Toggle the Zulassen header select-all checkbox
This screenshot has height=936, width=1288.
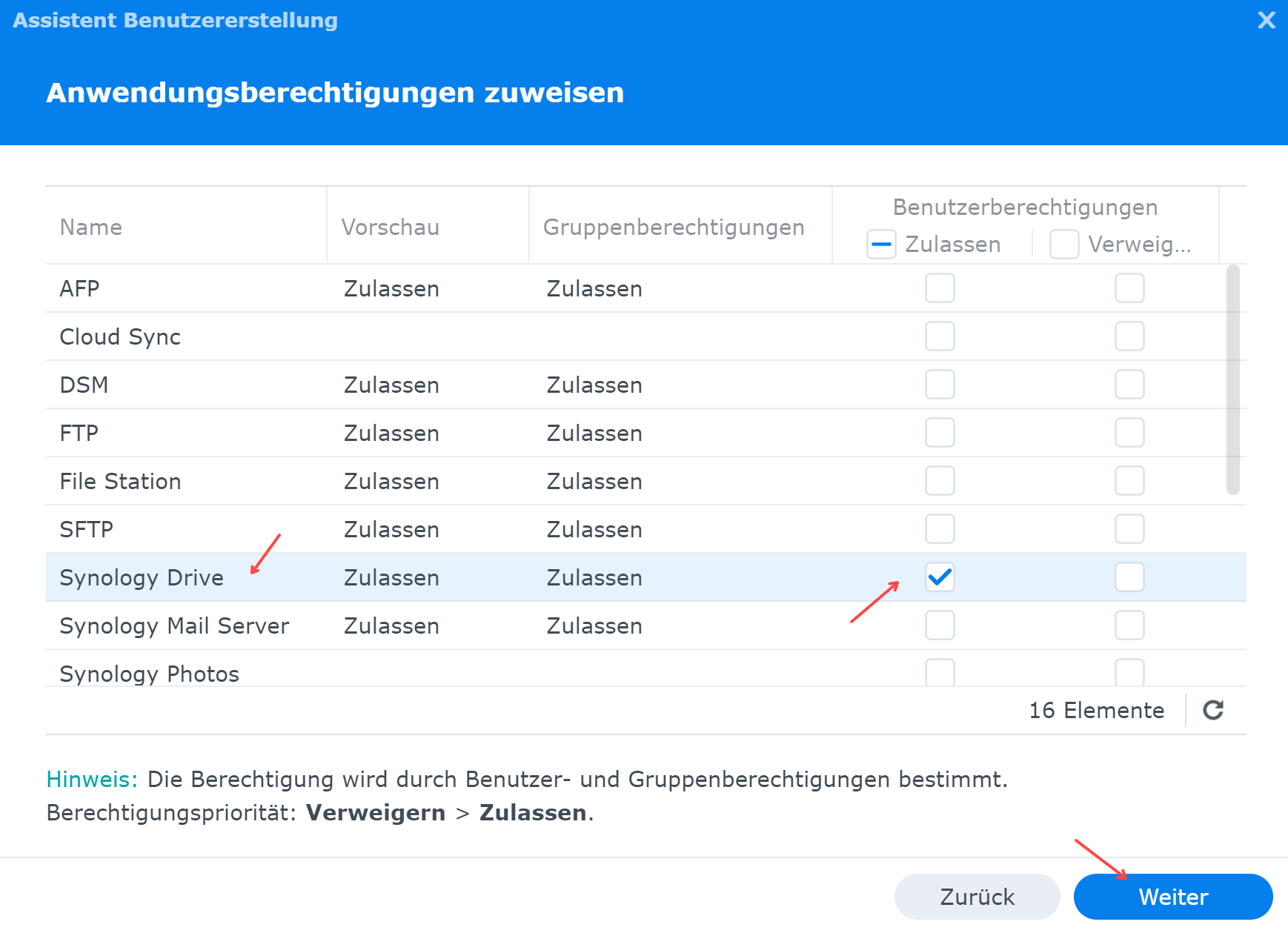point(882,245)
